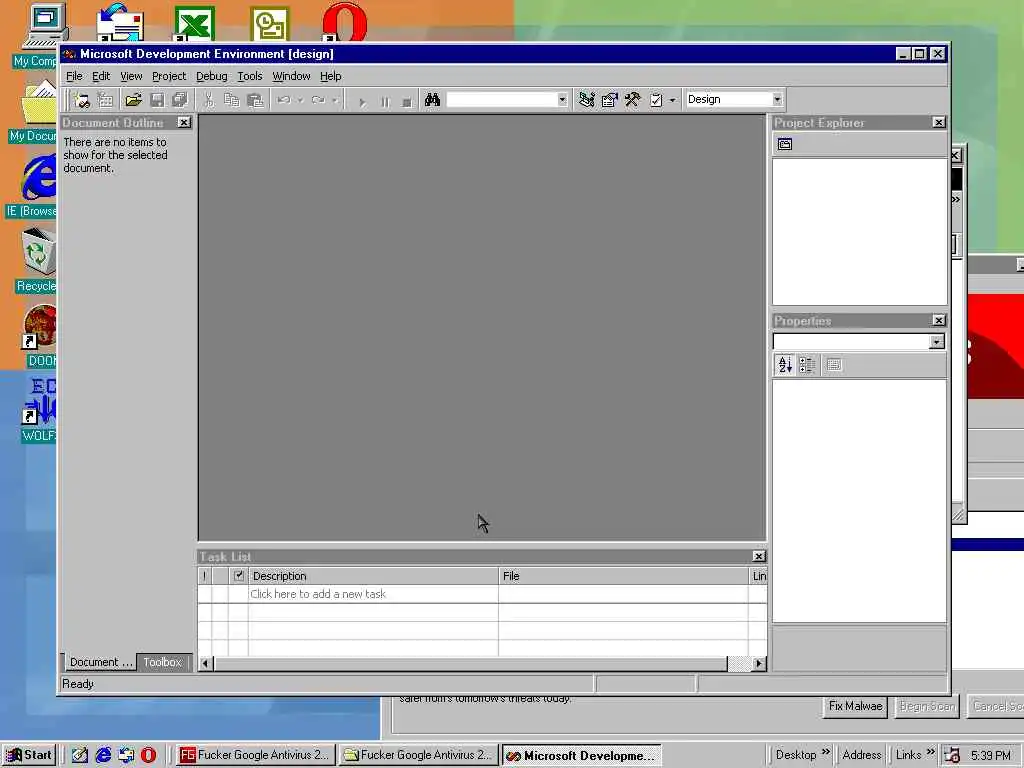Open the Redo history dropdown arrow
This screenshot has width=1024, height=768.
click(x=335, y=101)
